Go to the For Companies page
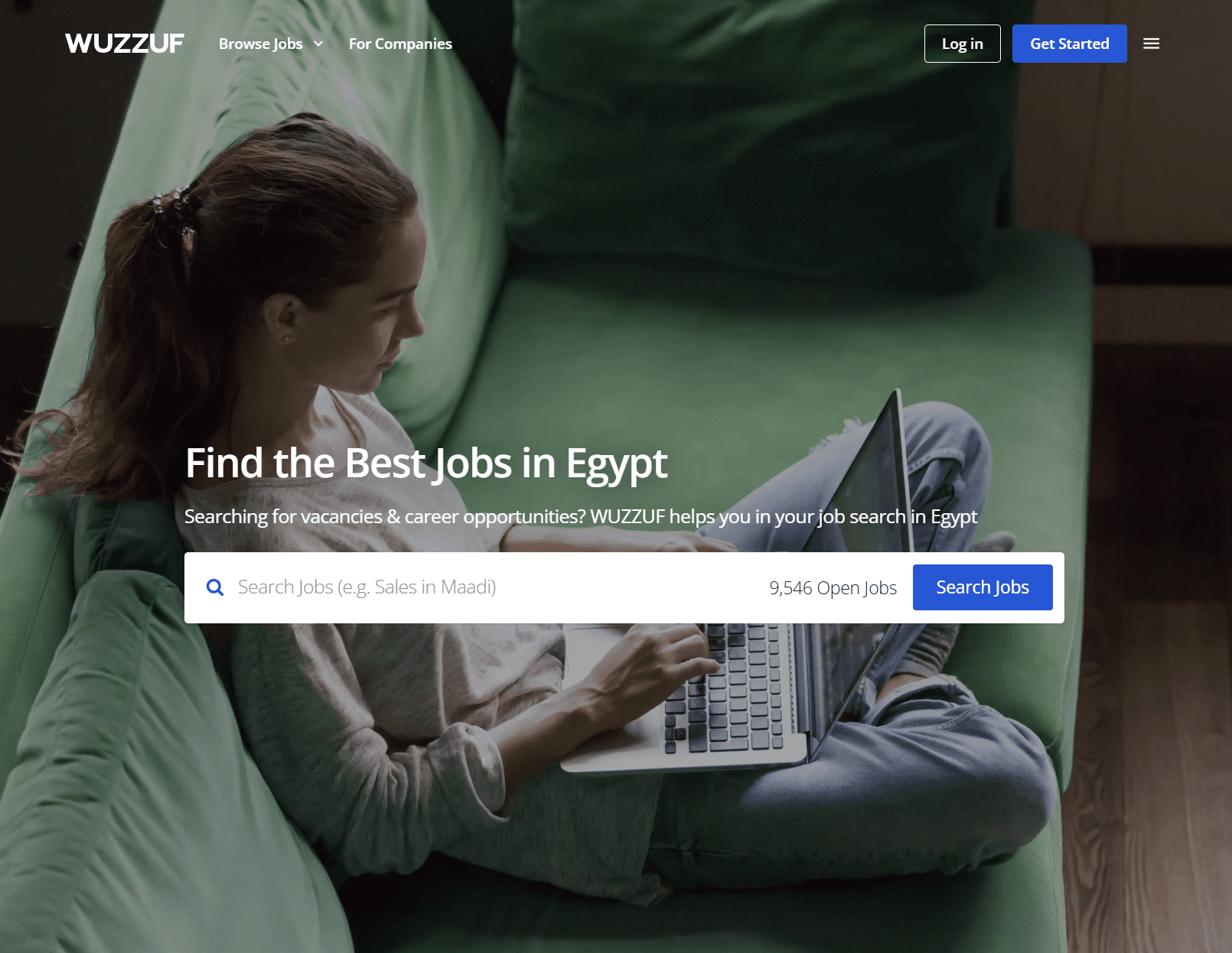This screenshot has width=1232, height=953. (x=400, y=44)
